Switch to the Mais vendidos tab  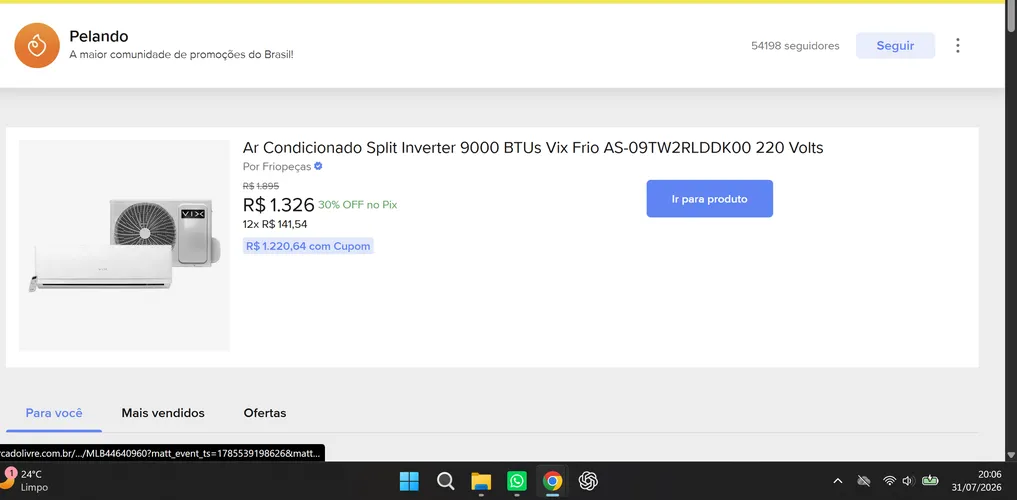[163, 413]
